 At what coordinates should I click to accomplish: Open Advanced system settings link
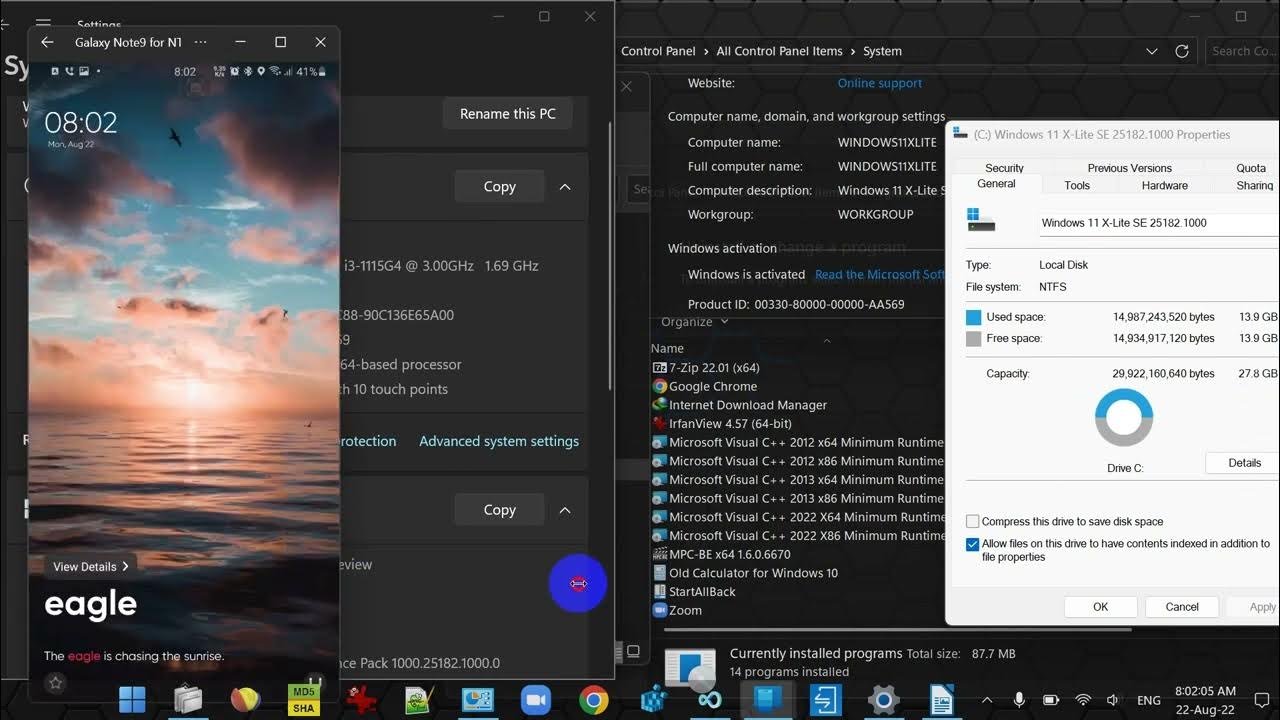[499, 441]
